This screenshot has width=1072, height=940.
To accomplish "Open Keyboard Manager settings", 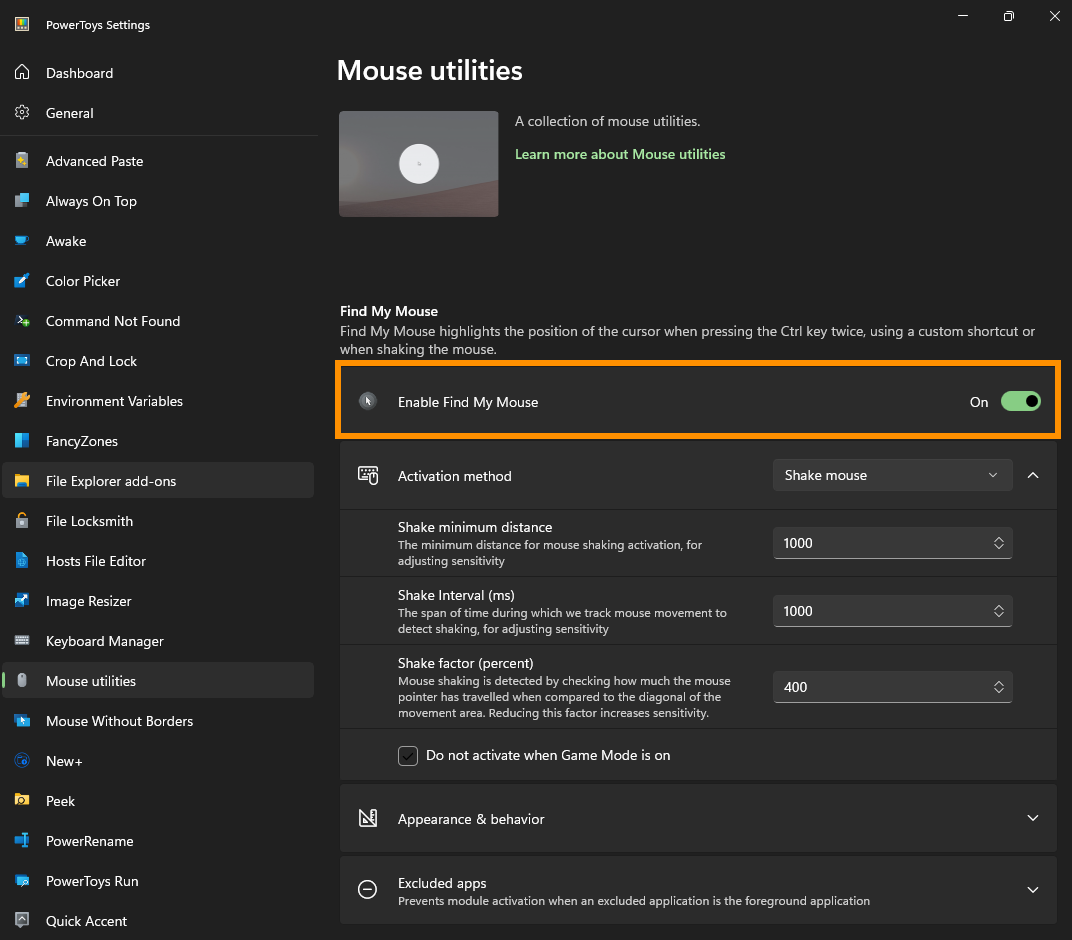I will pyautogui.click(x=158, y=641).
